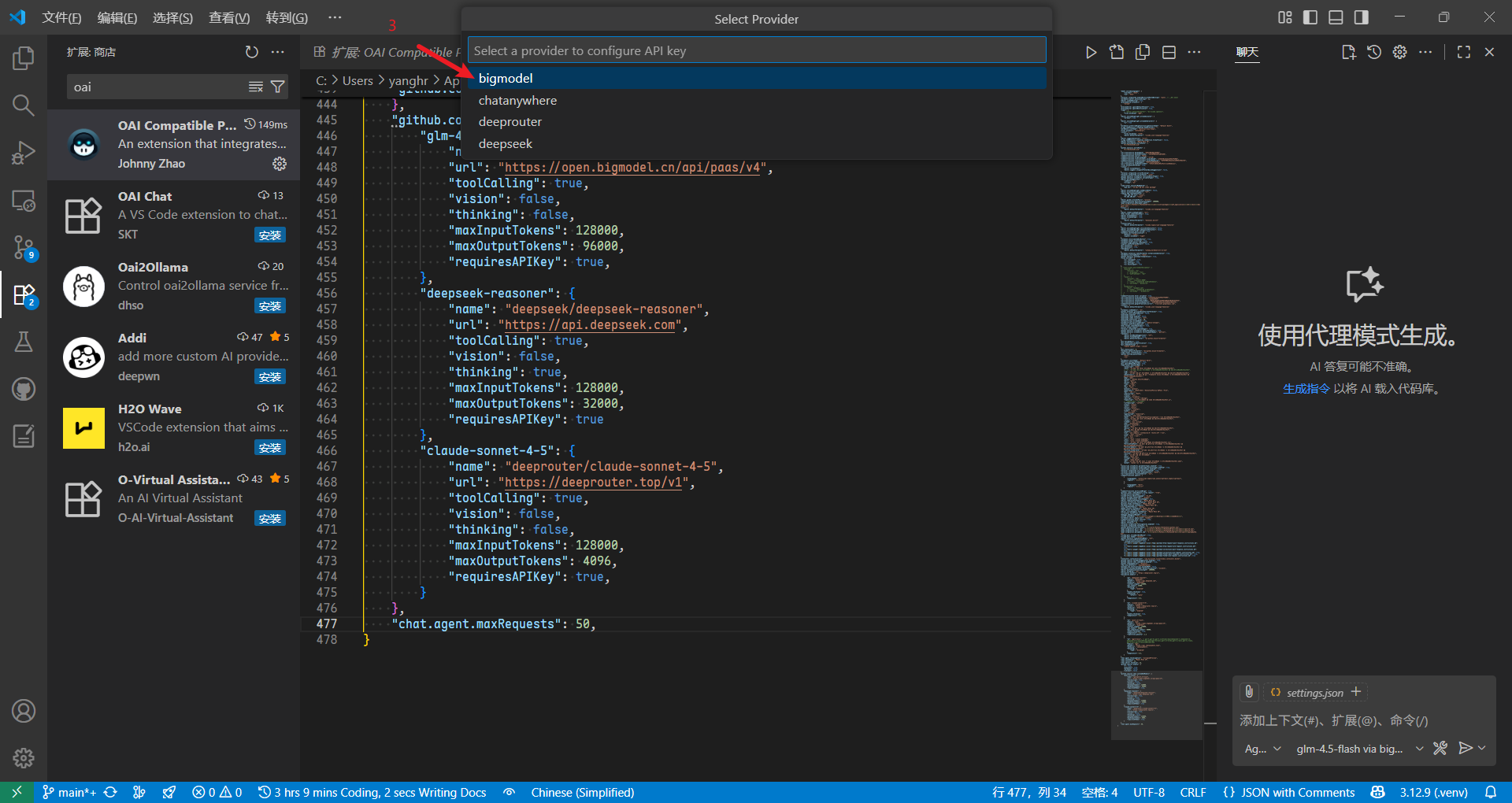Click the 生成指令 link
Screen dimensions: 1512x803
(x=1306, y=388)
